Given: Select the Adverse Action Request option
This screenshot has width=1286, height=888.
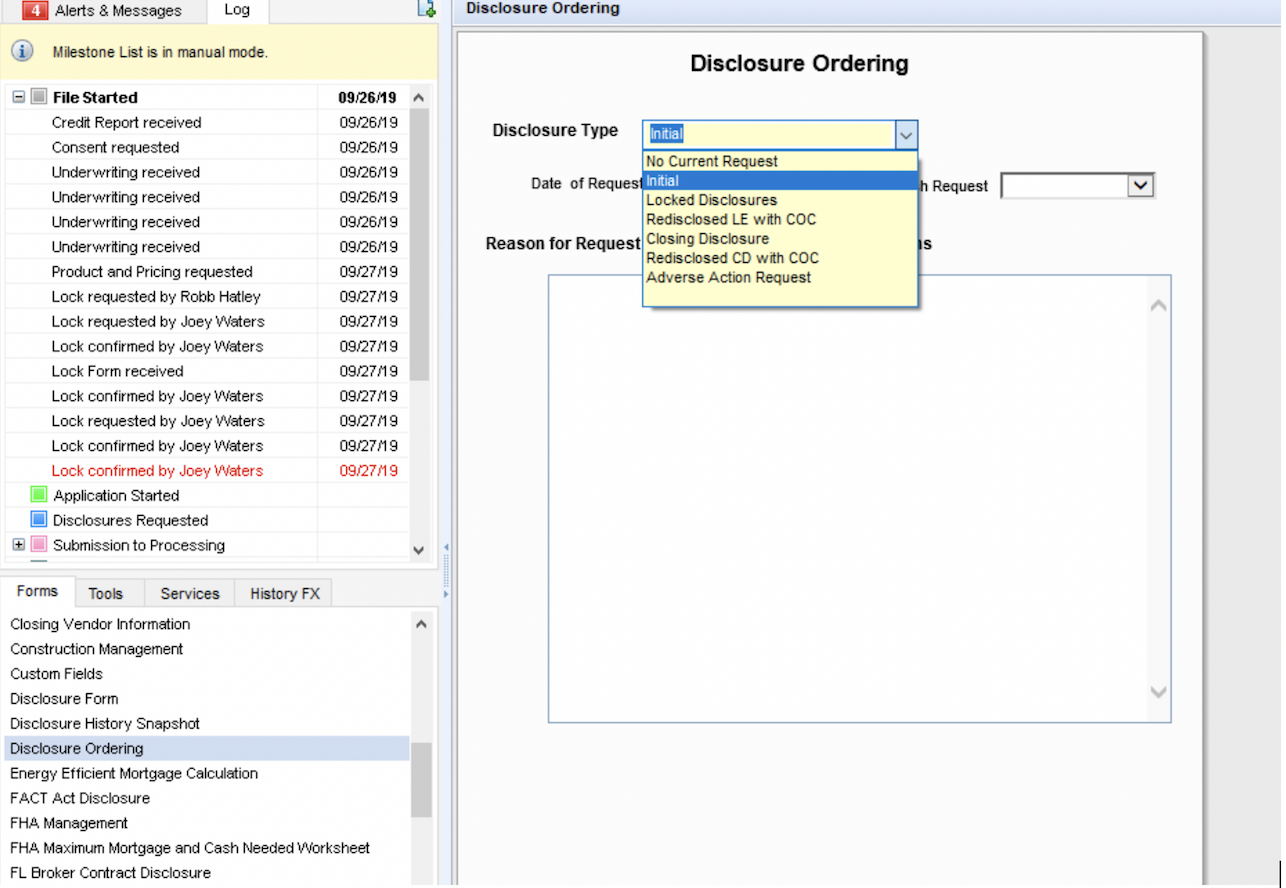Looking at the screenshot, I should pos(780,277).
